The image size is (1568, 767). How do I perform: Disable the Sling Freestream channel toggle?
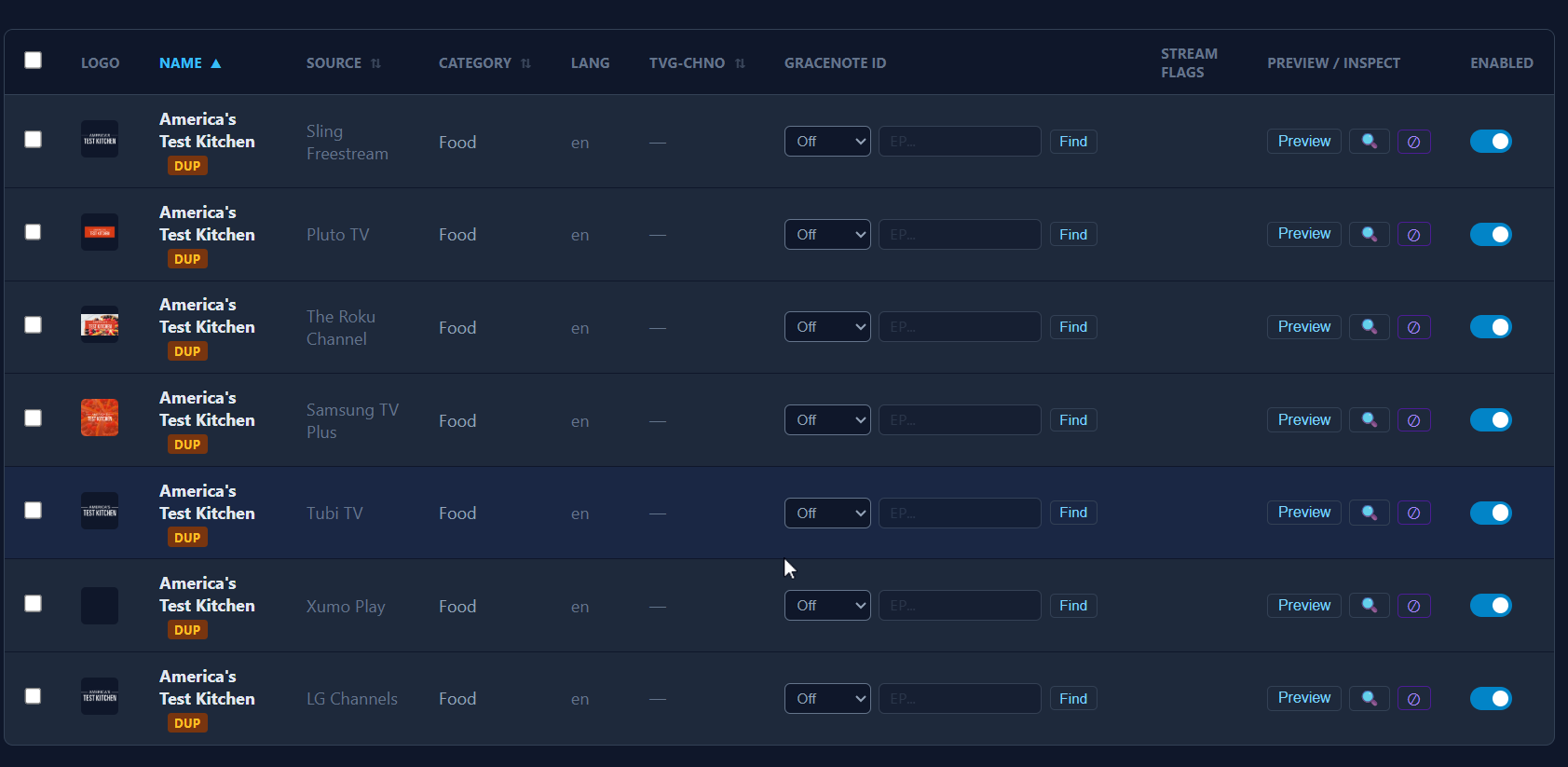[x=1490, y=142]
